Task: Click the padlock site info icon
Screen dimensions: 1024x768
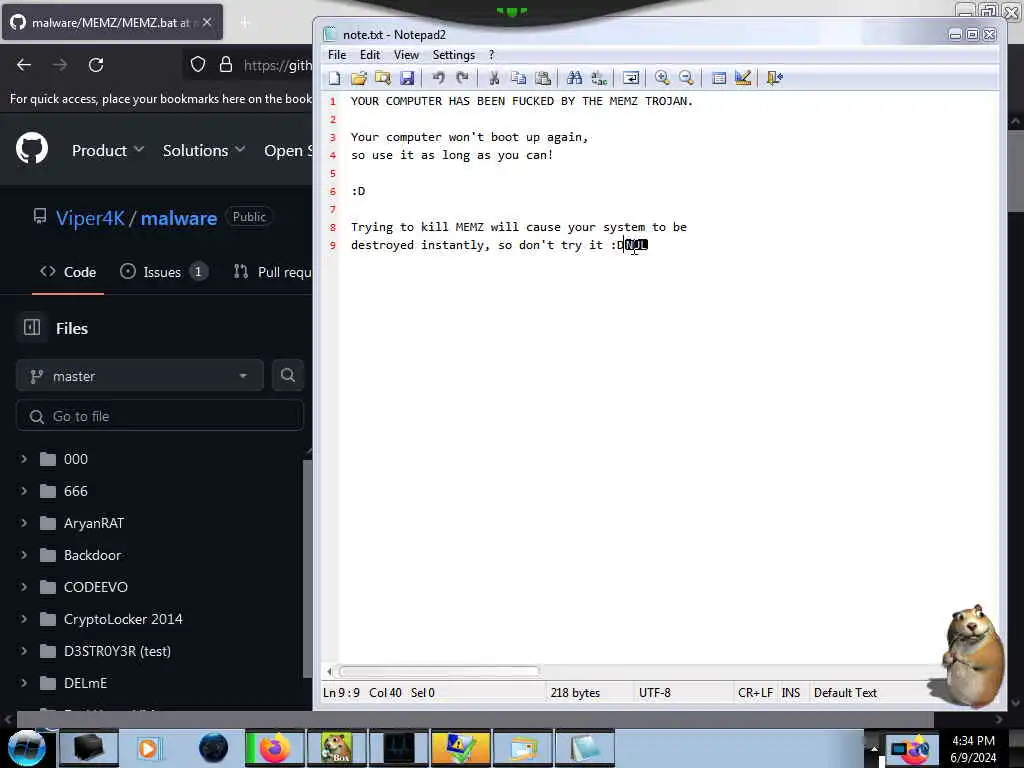Action: coord(226,64)
